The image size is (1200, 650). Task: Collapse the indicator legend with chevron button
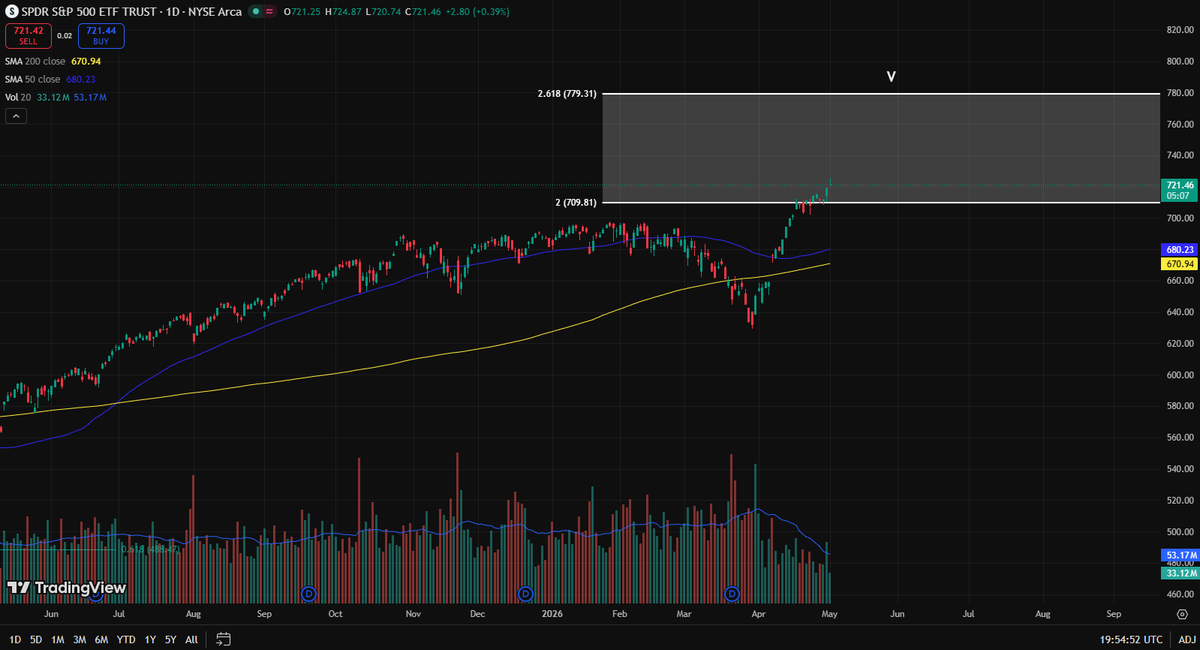(15, 116)
